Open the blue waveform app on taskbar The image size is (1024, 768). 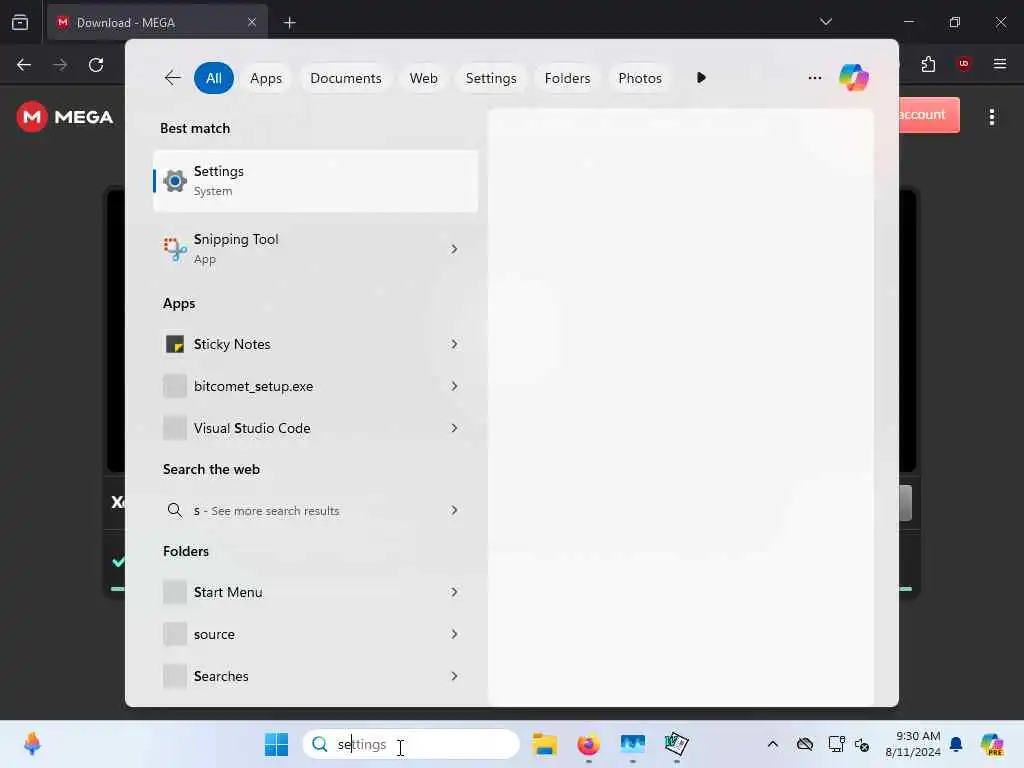632,744
